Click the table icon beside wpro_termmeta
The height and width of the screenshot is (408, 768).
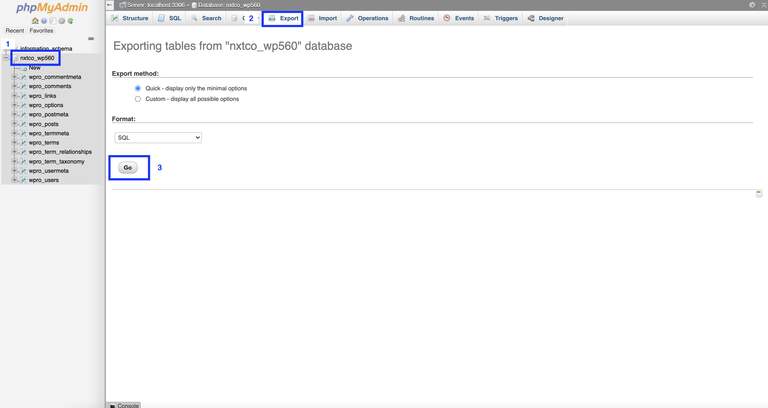(x=23, y=133)
